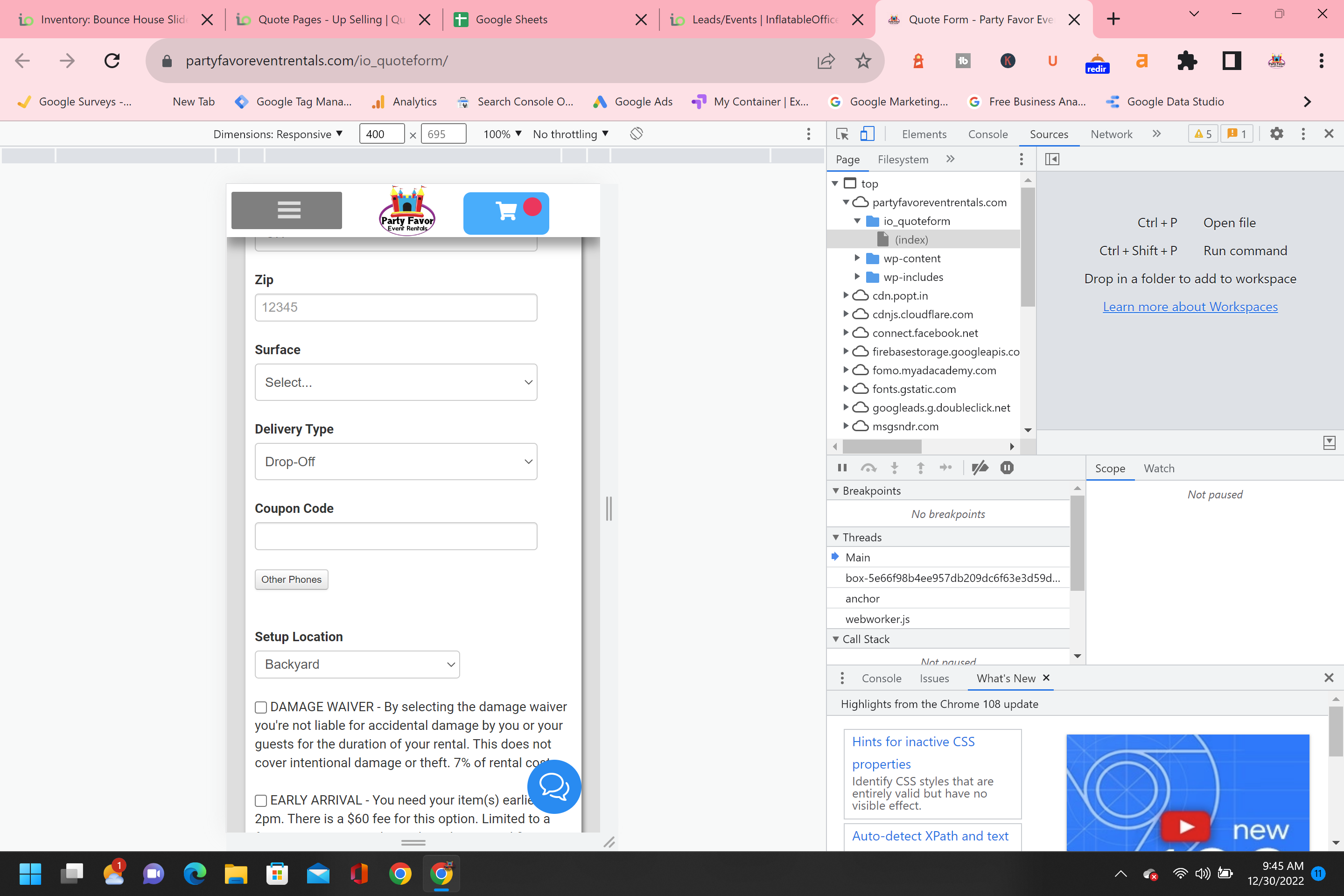Click the blue chat bubble widget
The width and height of the screenshot is (1344, 896).
[554, 786]
